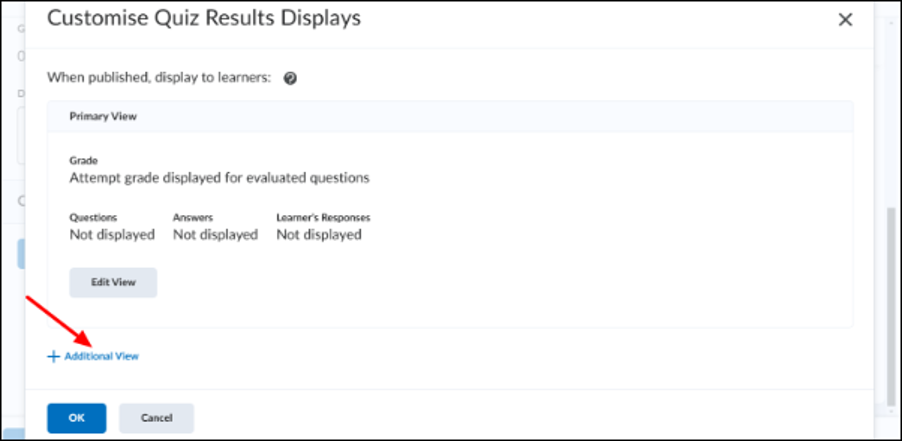Viewport: 902px width, 442px height.
Task: Click 'Not displayed' under Questions
Action: tap(112, 235)
